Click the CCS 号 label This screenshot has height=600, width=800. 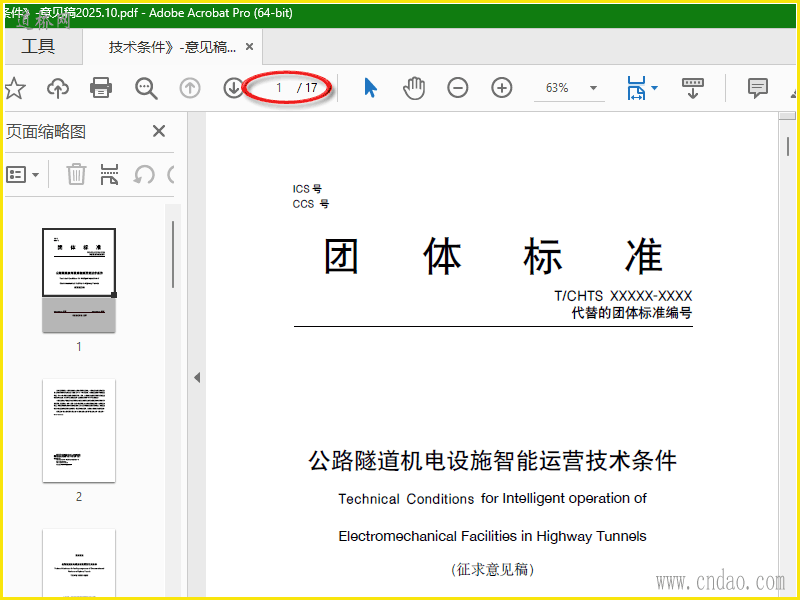pyautogui.click(x=311, y=204)
